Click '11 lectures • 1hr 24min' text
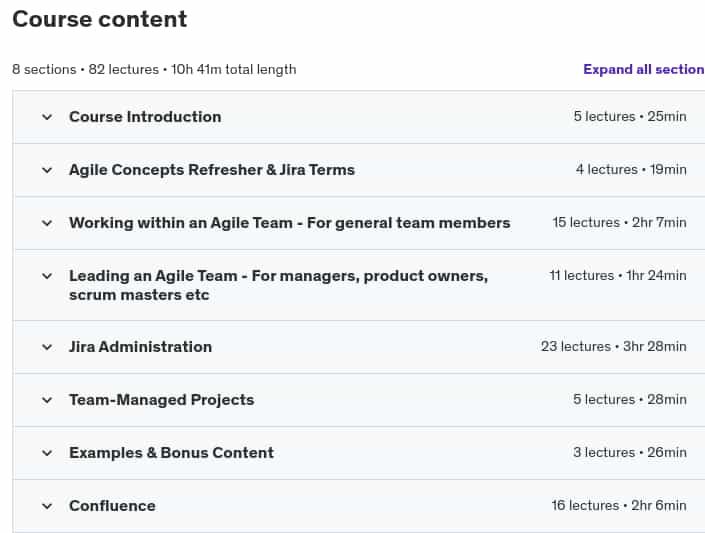The image size is (705, 533). pos(618,275)
